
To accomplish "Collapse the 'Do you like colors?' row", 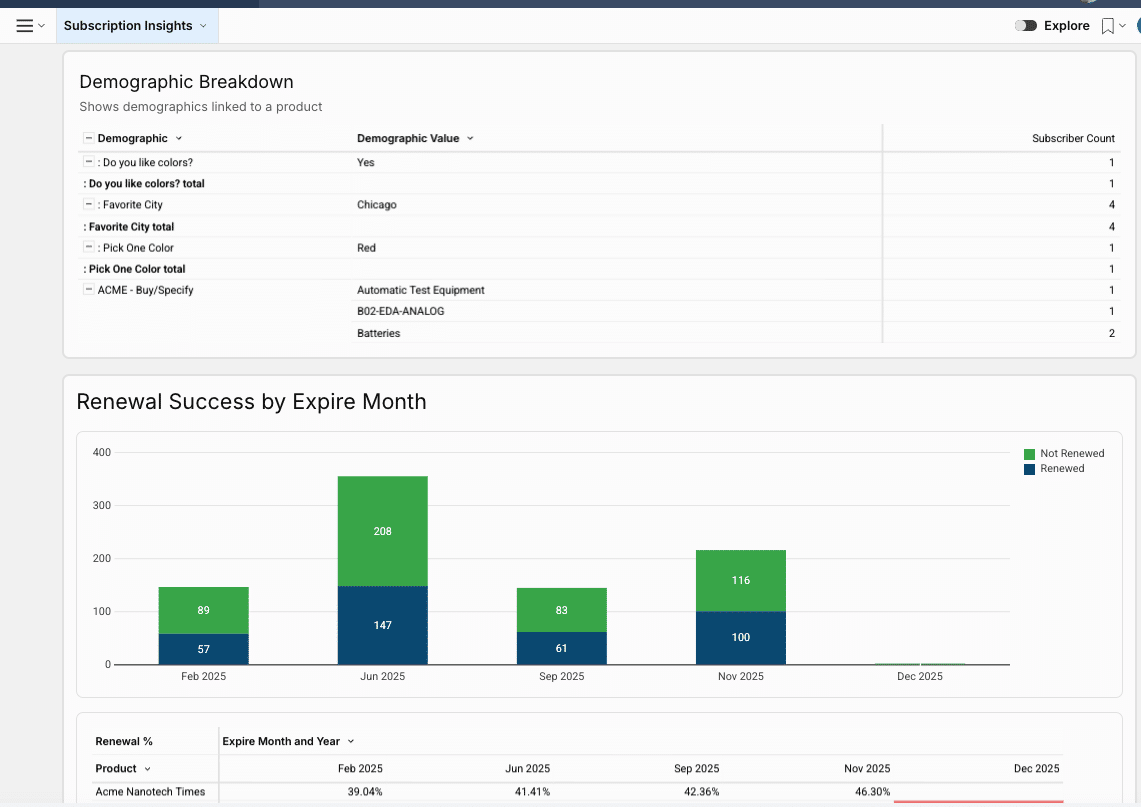I will coord(88,162).
